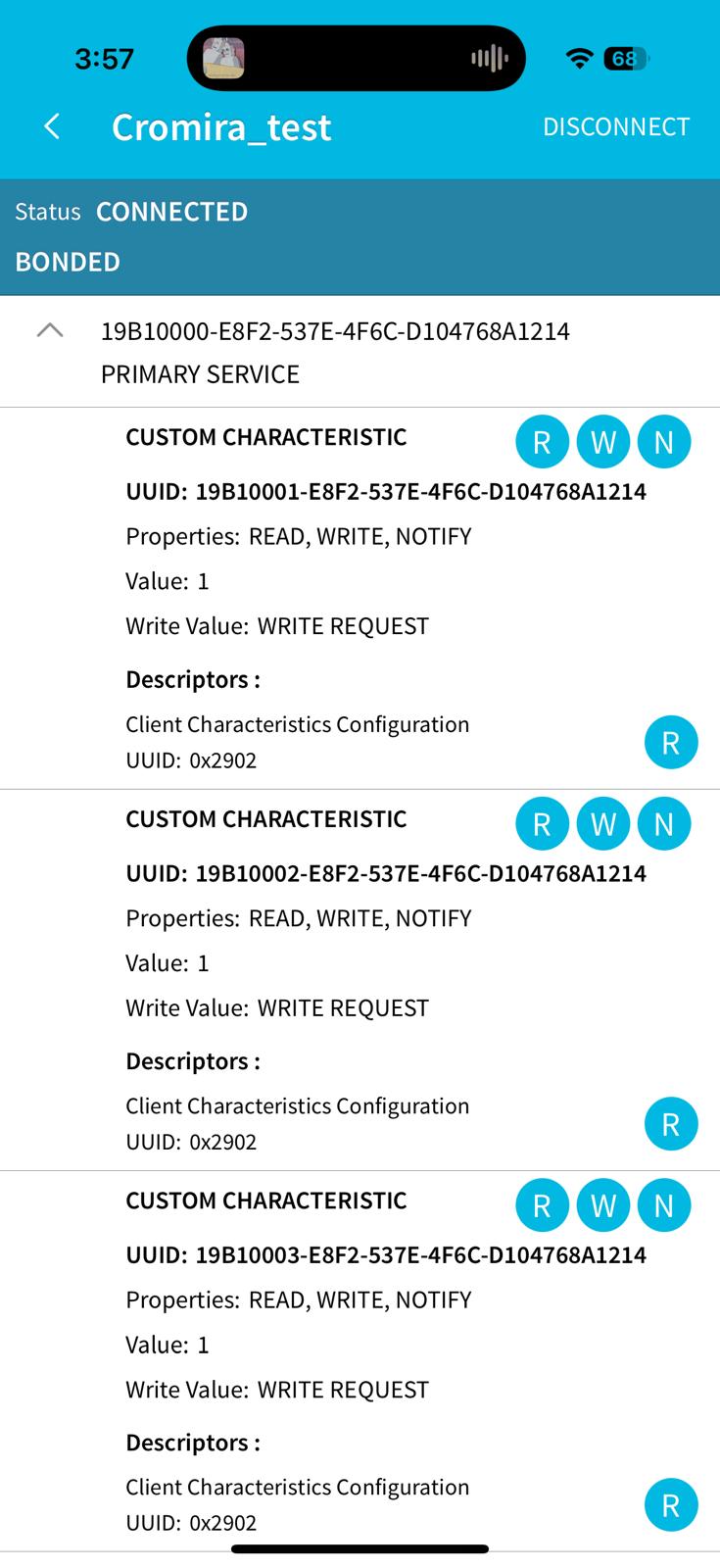
Task: Toggle Notify icon for characteristic 19B10002
Action: tap(664, 824)
